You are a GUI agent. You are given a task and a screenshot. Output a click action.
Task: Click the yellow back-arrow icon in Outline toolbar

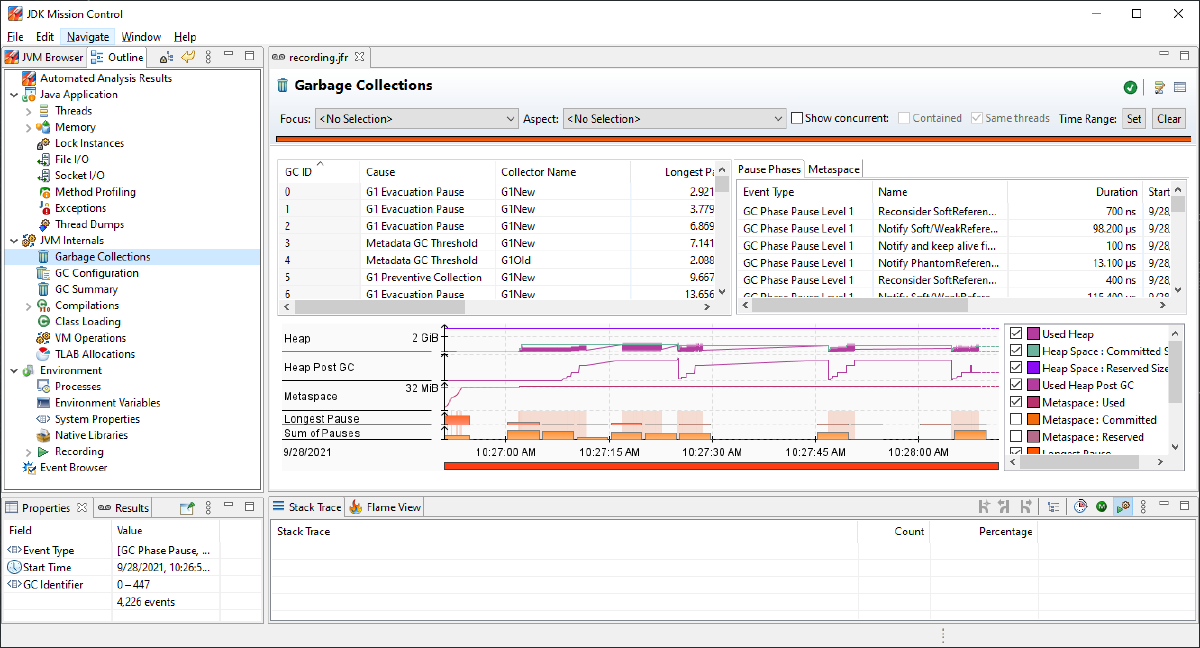pyautogui.click(x=188, y=57)
